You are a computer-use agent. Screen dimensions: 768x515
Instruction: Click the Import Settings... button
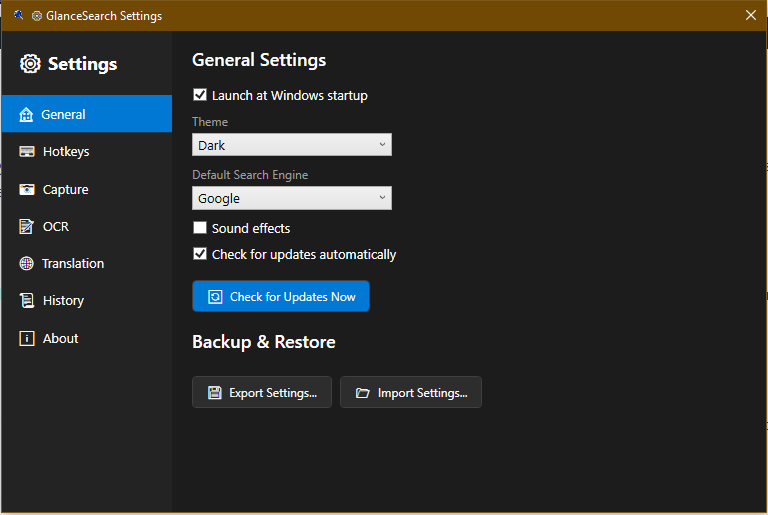pos(411,392)
